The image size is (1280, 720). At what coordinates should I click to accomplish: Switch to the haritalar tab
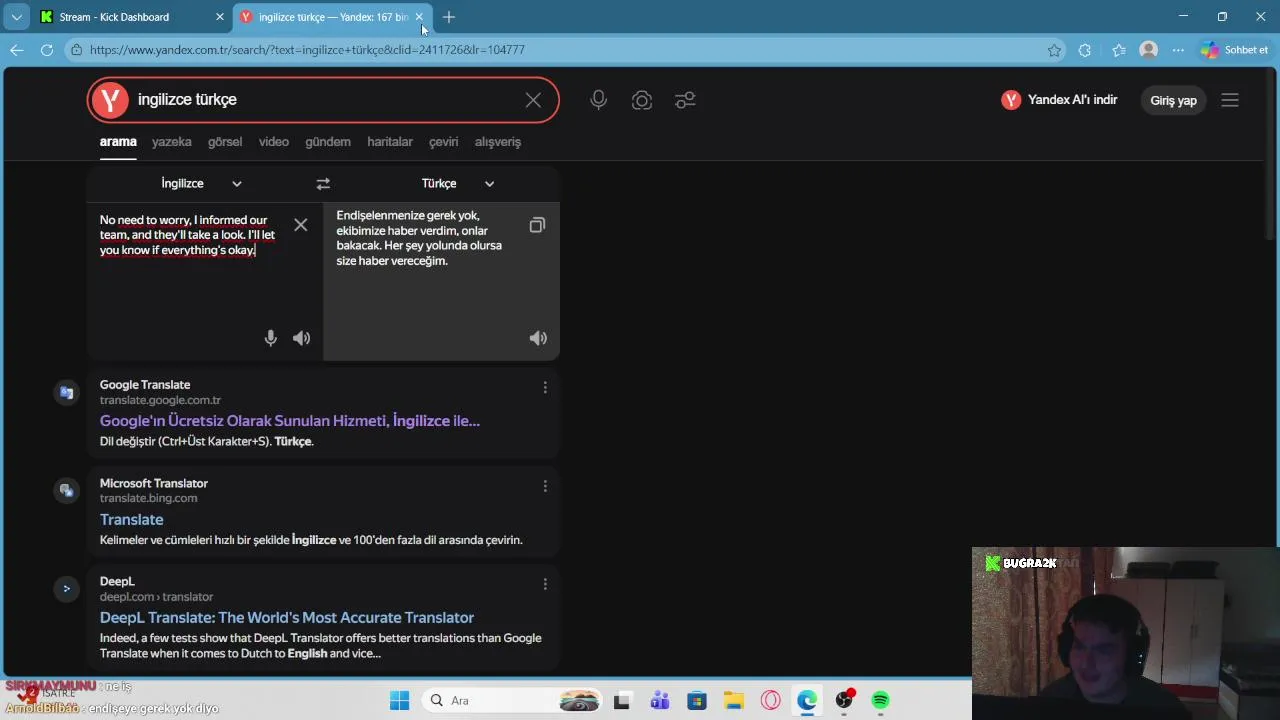[390, 142]
